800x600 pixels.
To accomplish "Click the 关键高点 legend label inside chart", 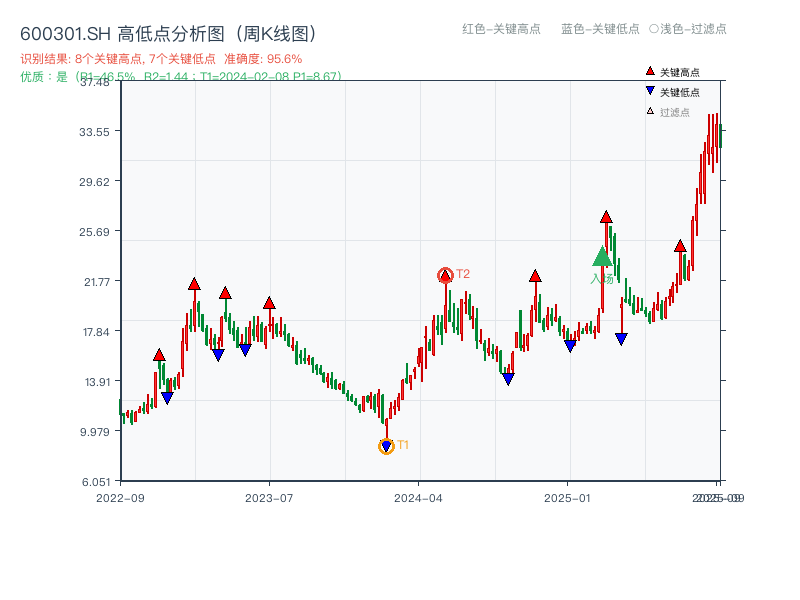I will (680, 72).
